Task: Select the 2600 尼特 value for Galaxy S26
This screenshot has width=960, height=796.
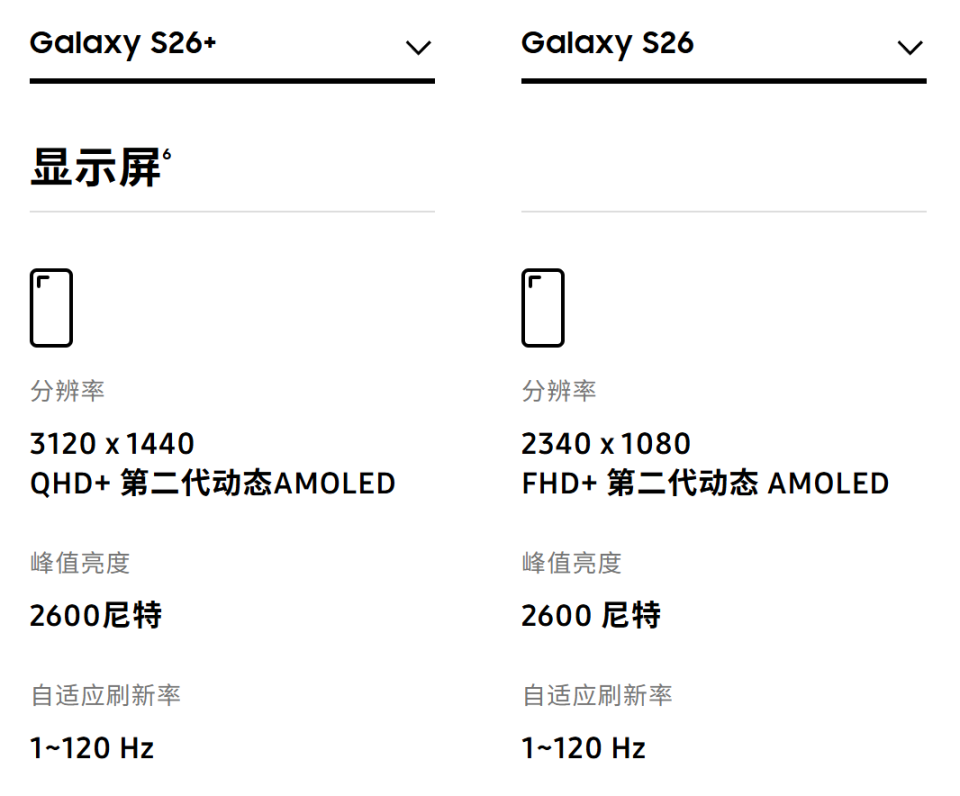Action: click(591, 615)
